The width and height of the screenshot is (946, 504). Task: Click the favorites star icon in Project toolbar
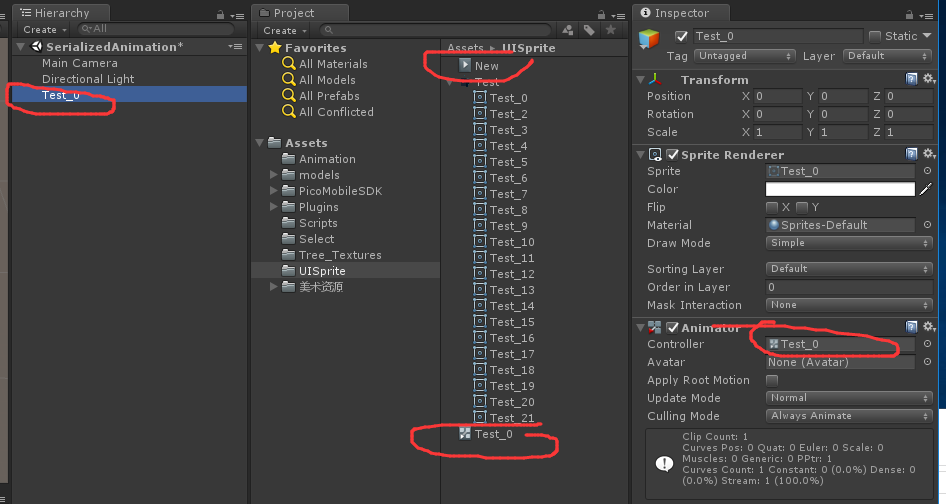click(611, 30)
